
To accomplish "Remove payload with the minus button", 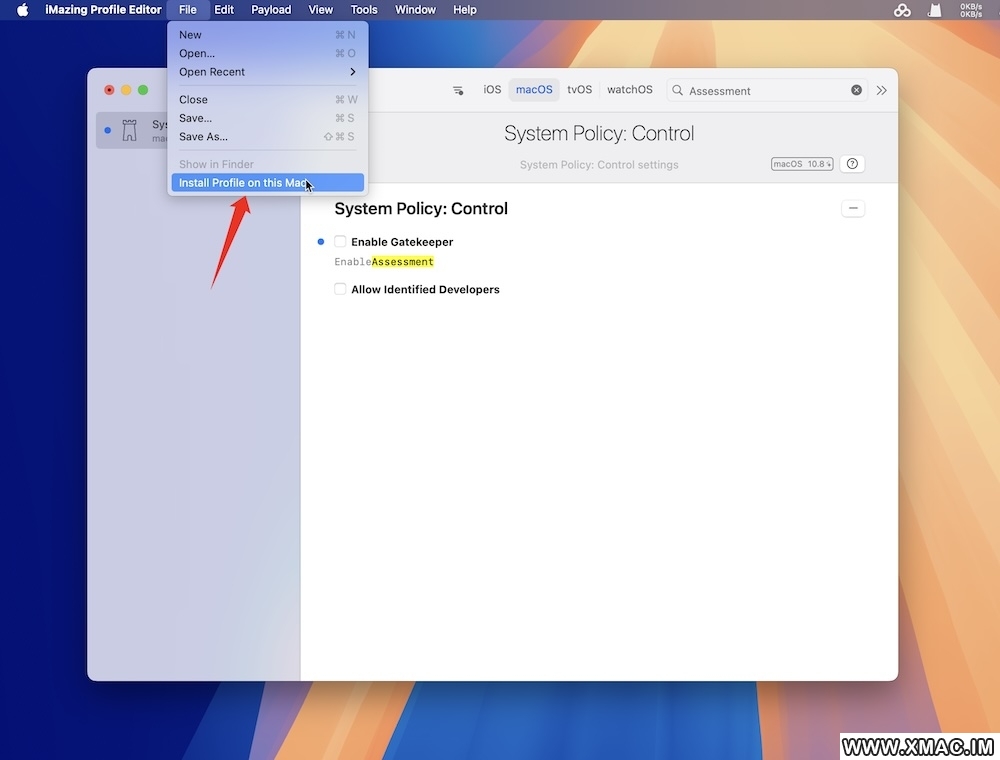I will 853,208.
